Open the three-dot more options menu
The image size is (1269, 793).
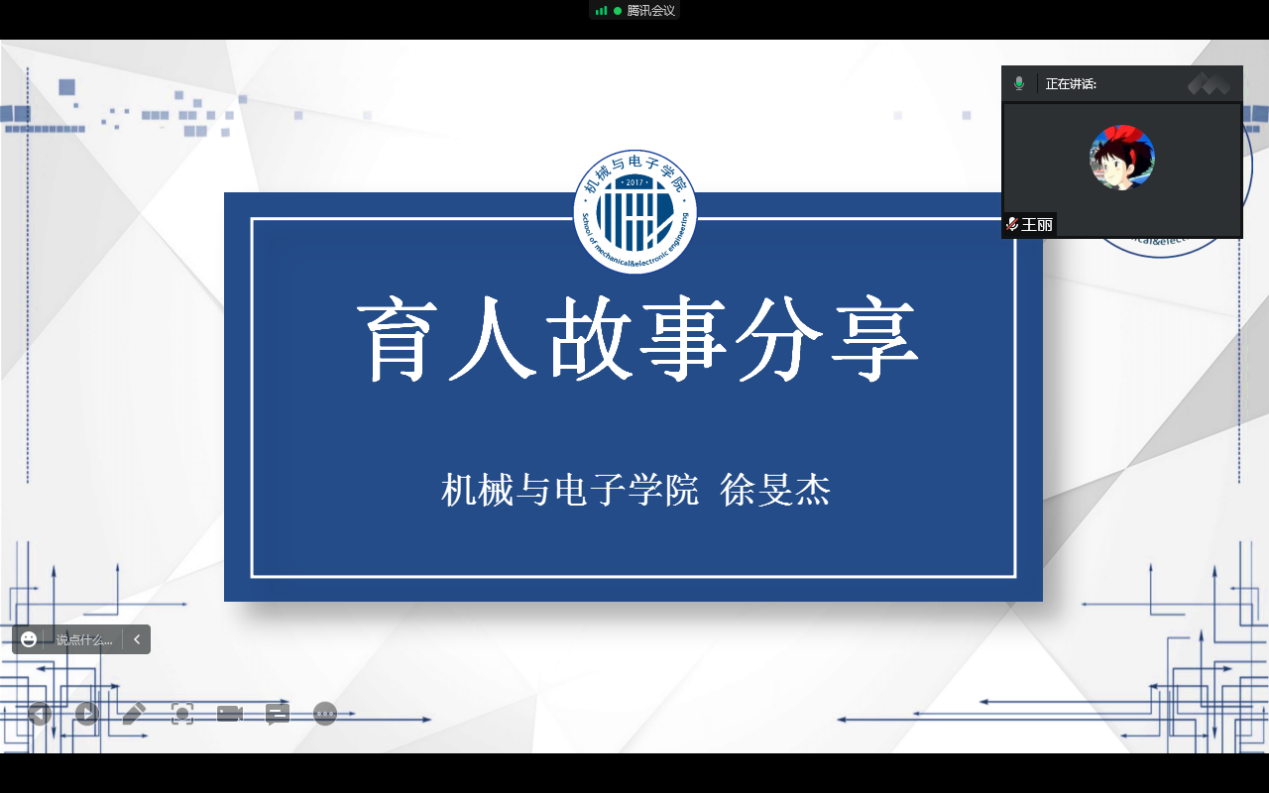pyautogui.click(x=325, y=713)
